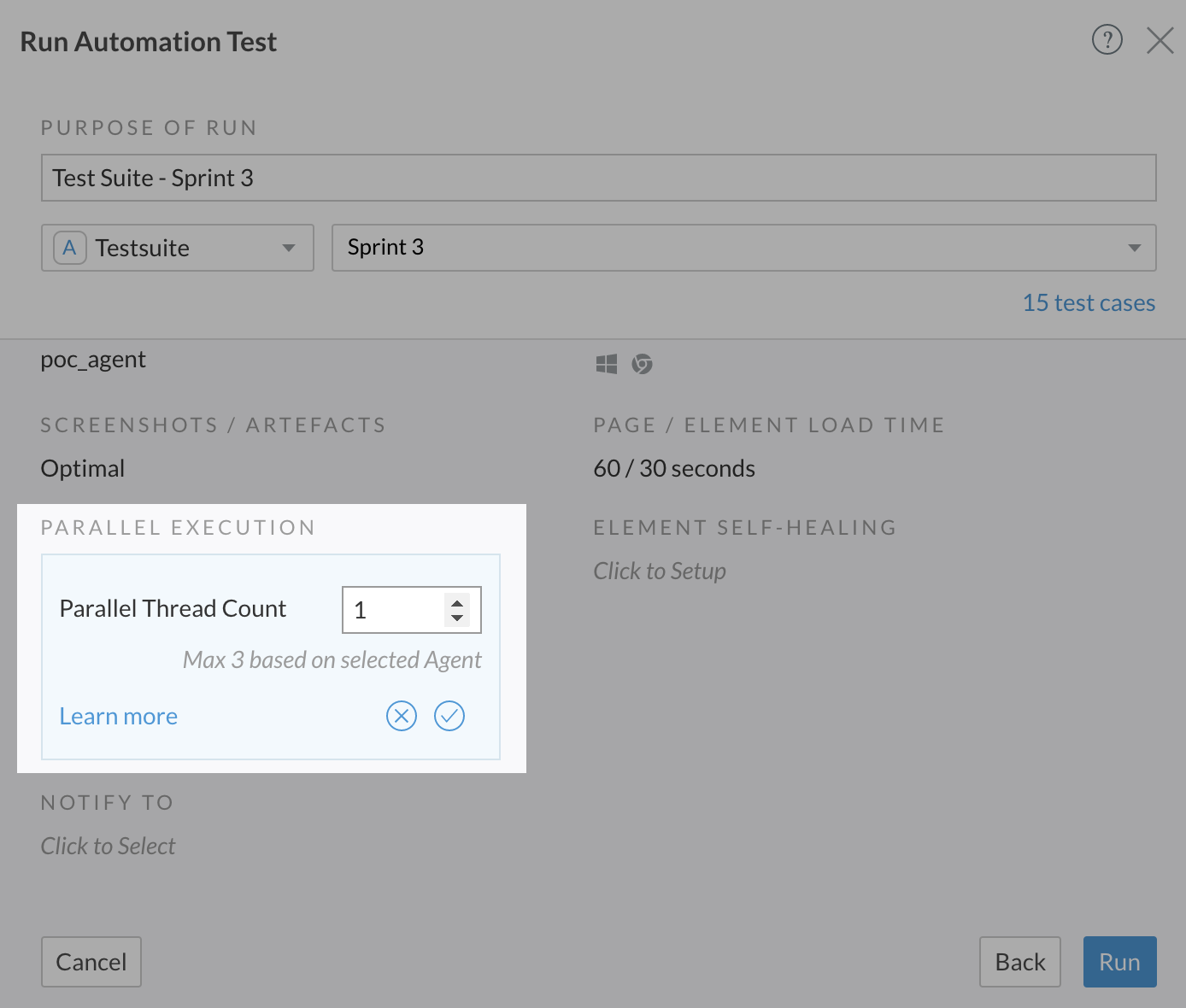
Task: Open the Testsuite type dropdown
Action: click(x=178, y=248)
